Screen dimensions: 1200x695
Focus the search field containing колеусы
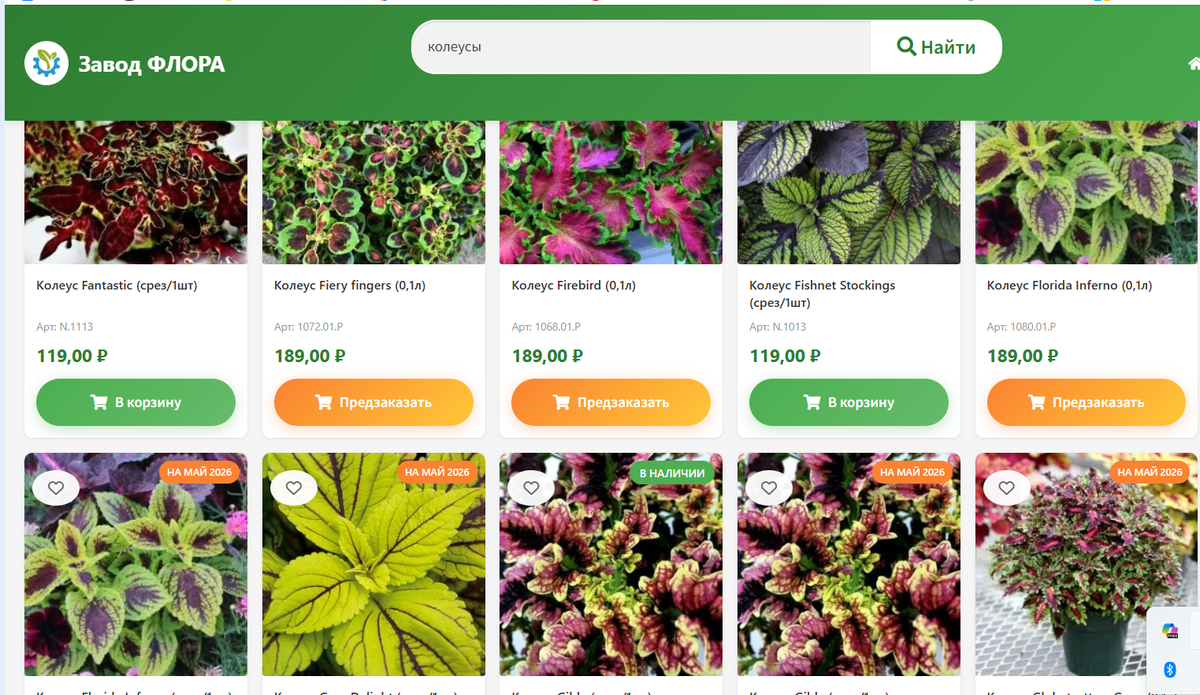click(641, 47)
